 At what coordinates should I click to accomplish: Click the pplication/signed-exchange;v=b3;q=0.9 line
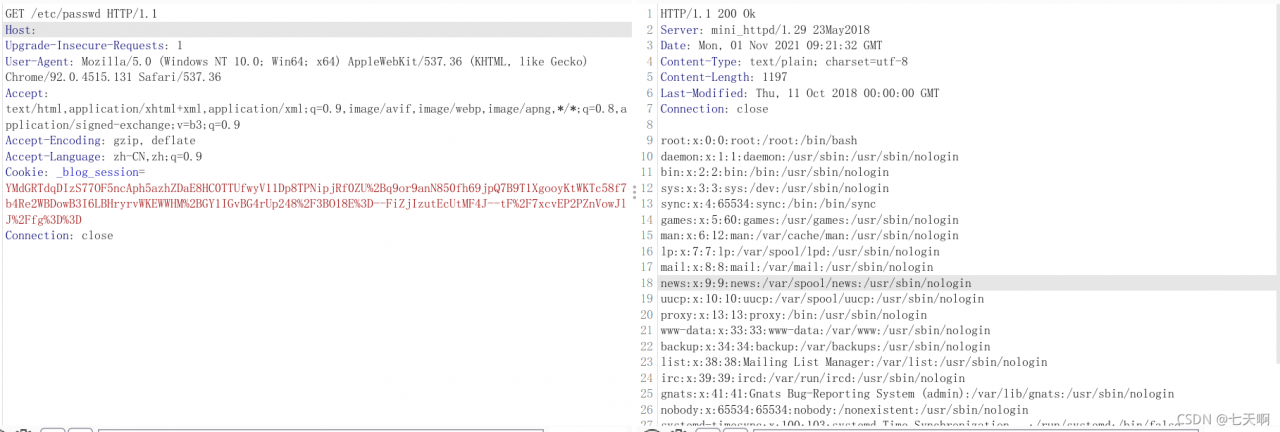coord(123,125)
